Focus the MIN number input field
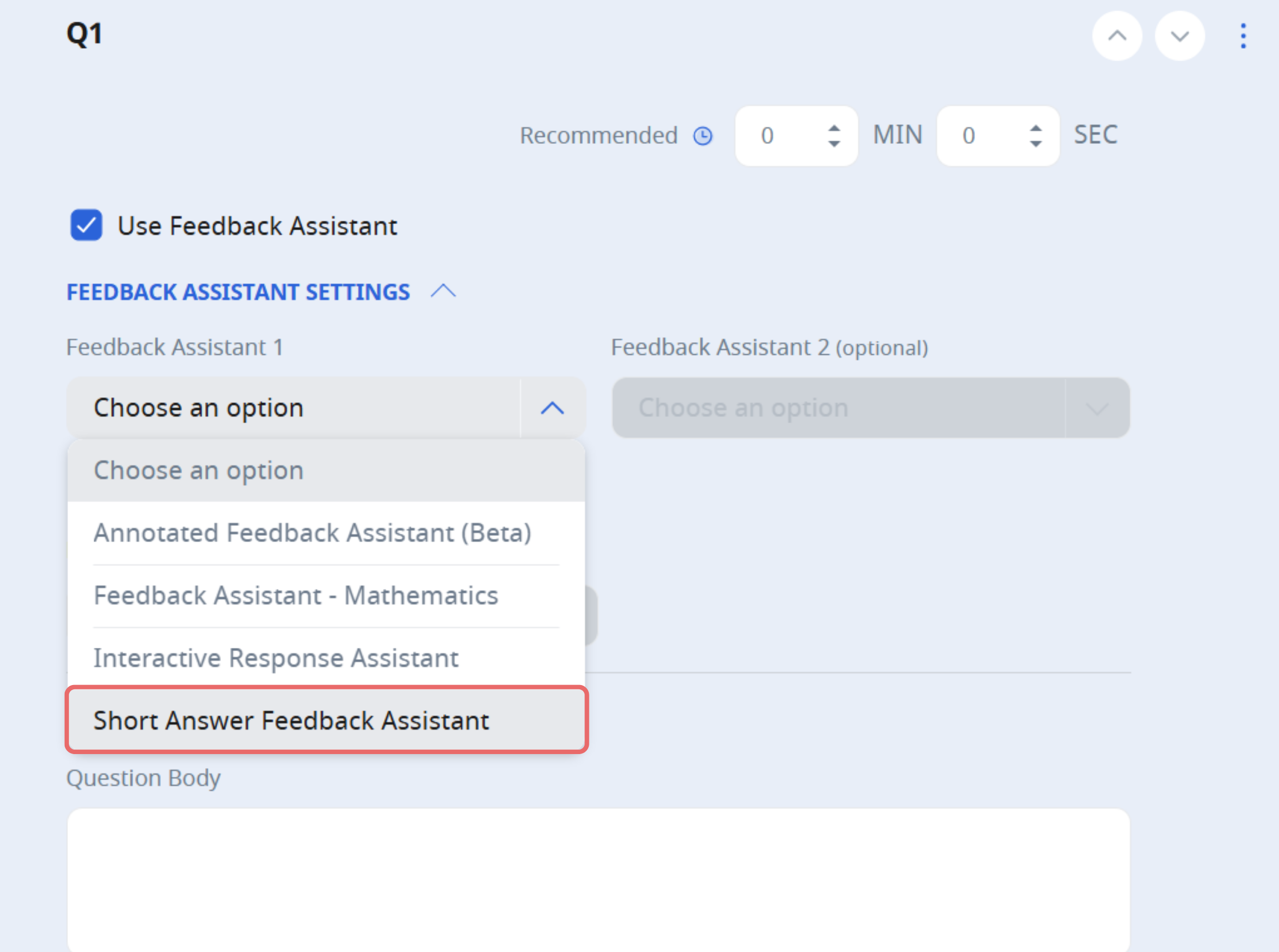This screenshot has height=952, width=1279. tap(796, 136)
